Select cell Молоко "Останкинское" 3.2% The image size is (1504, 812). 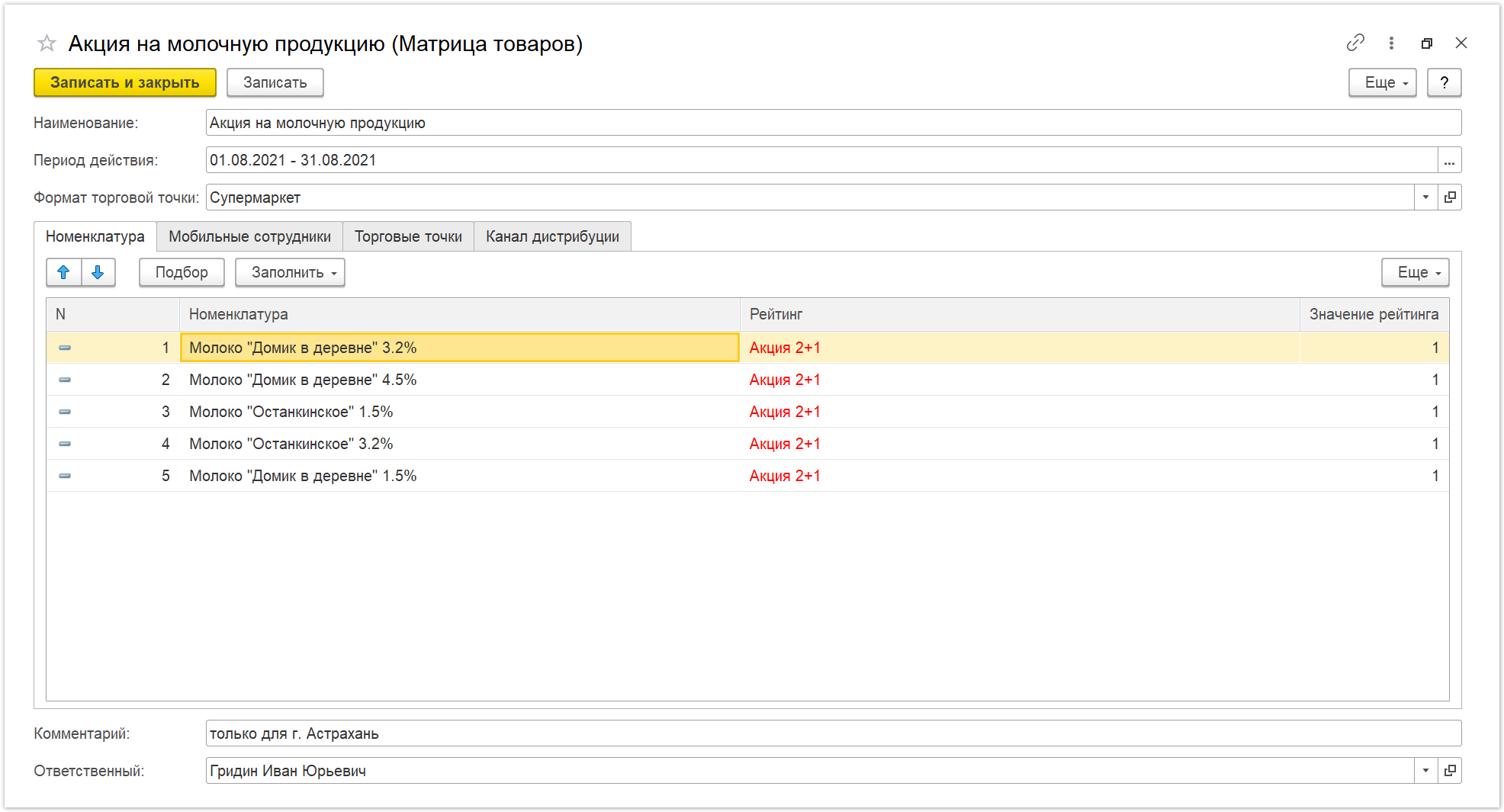[460, 444]
